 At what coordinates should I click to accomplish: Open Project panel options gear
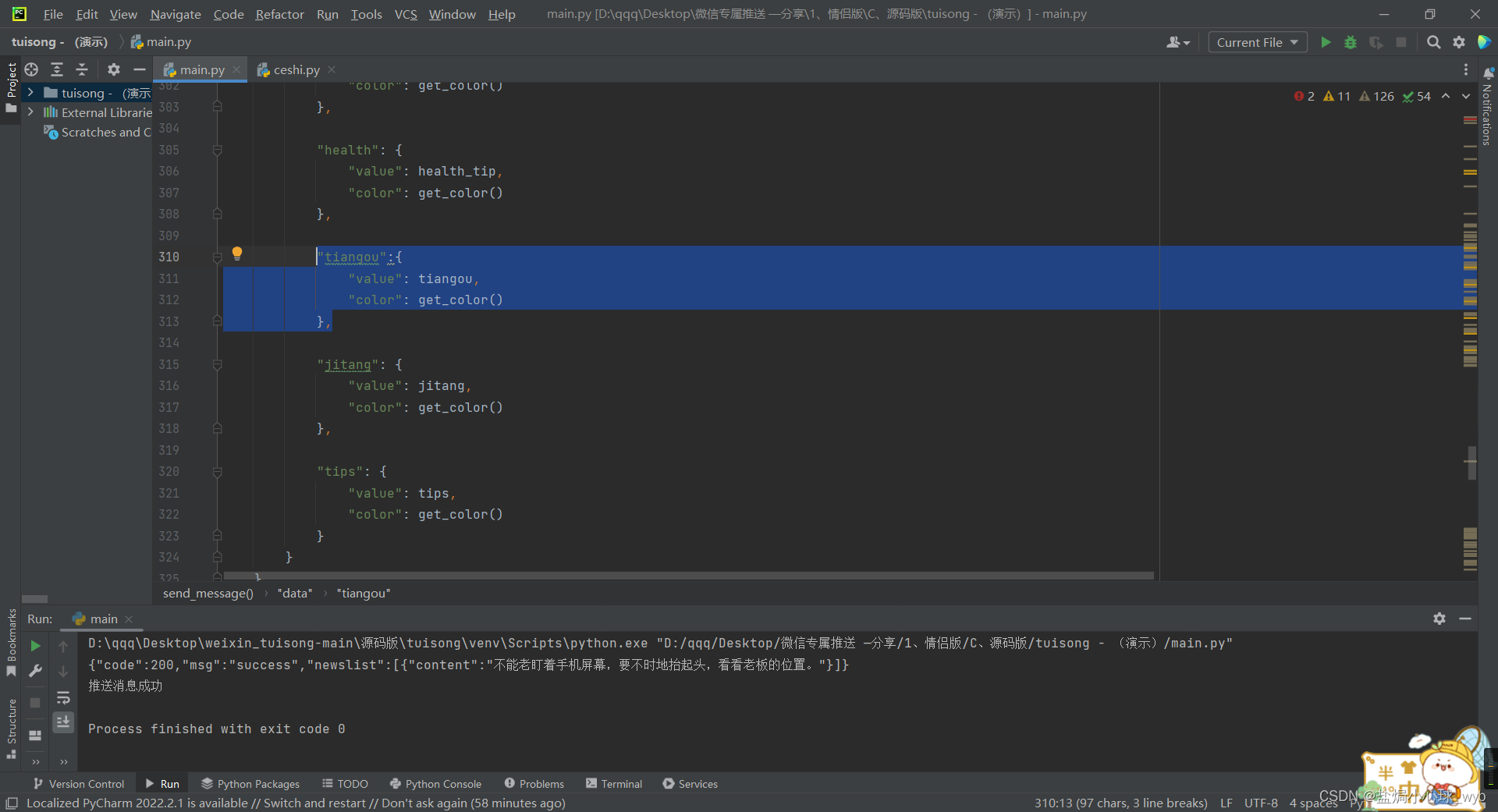[x=114, y=69]
